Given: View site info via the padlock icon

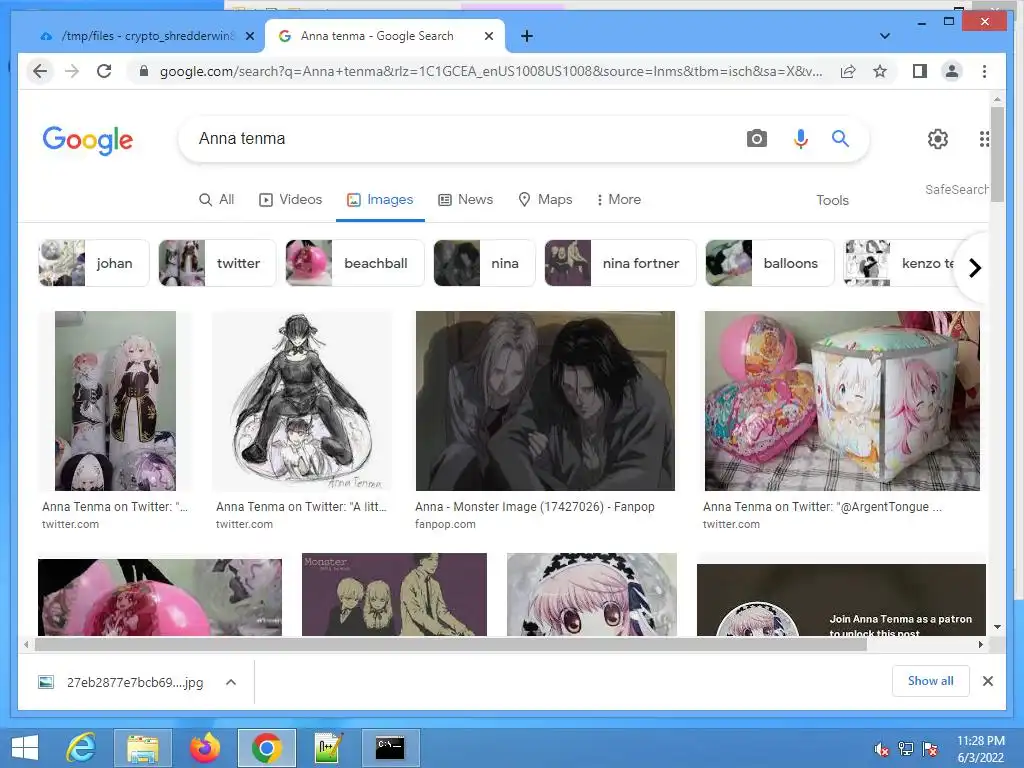Looking at the screenshot, I should [x=144, y=71].
